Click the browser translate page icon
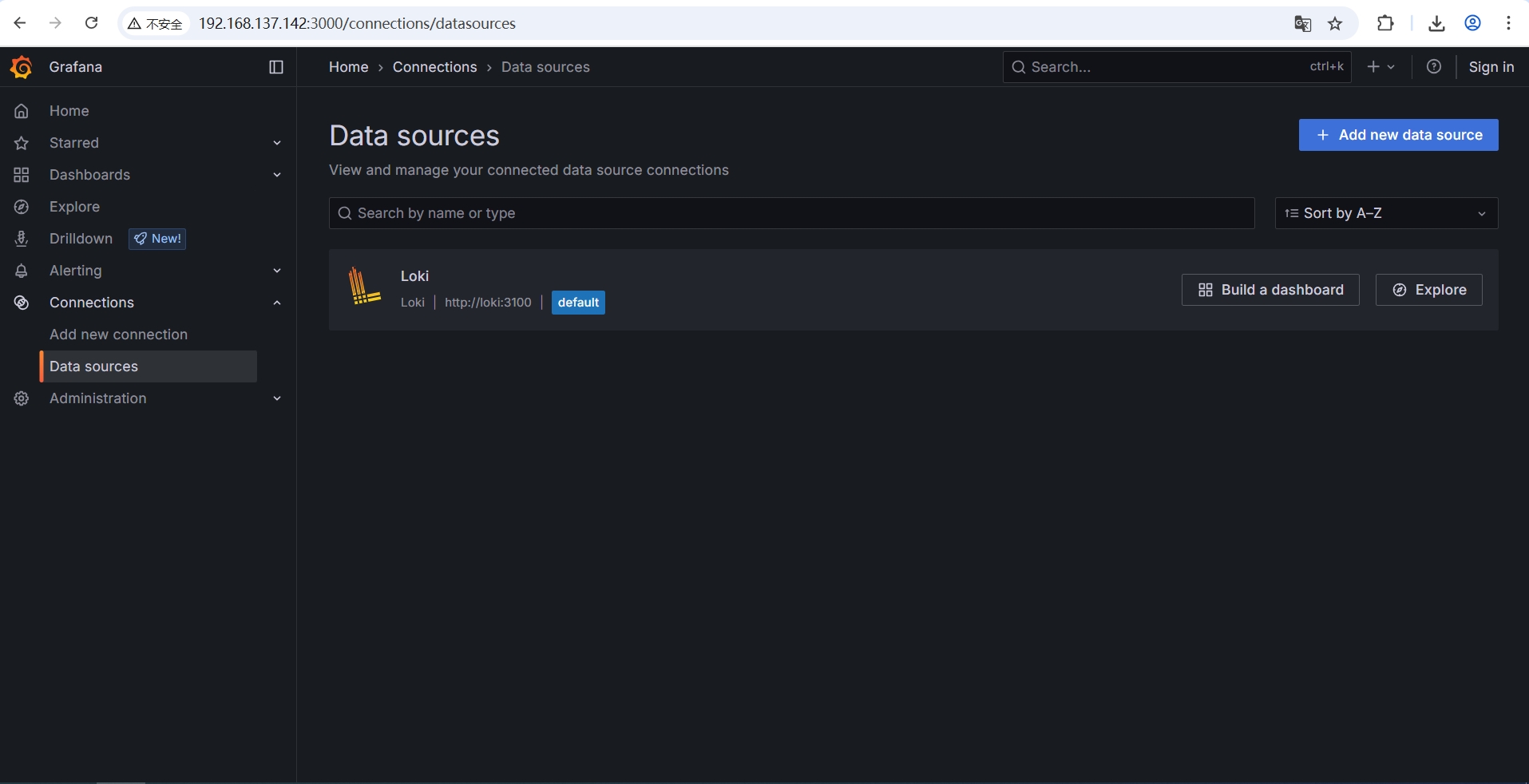 (1302, 24)
